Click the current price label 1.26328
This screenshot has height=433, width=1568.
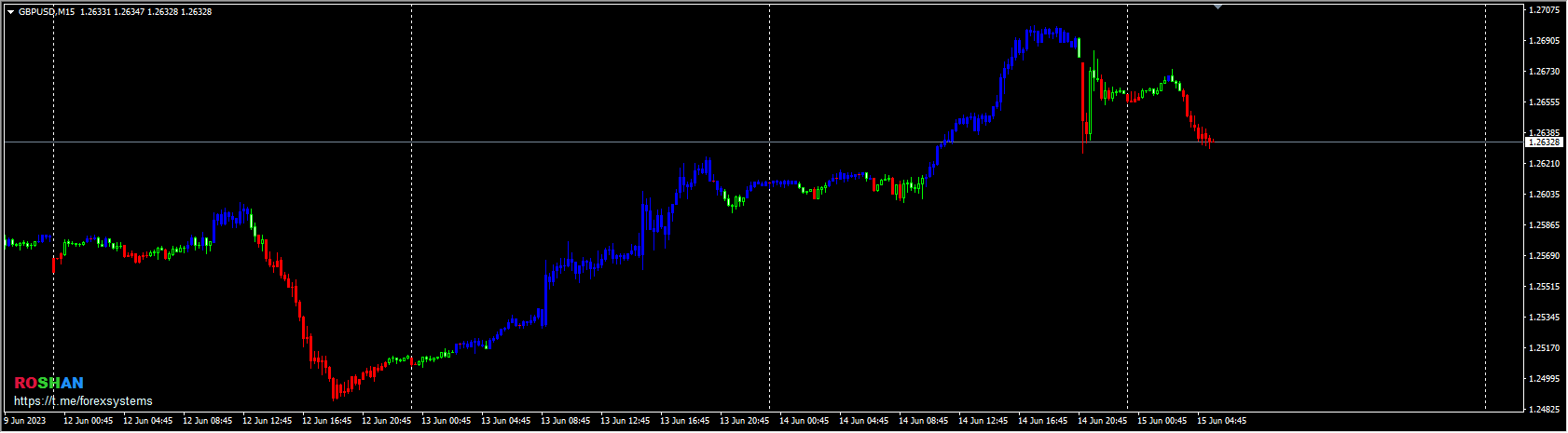pos(1544,142)
